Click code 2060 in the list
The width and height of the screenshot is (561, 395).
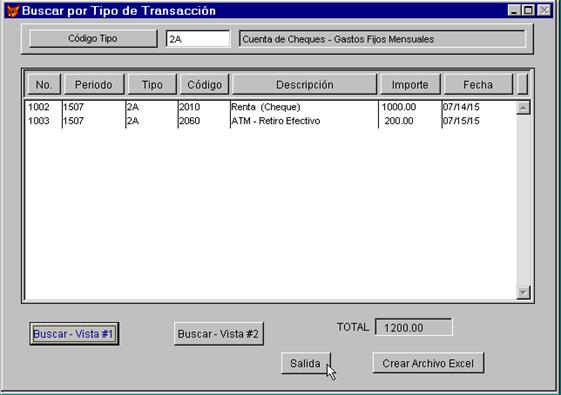pos(190,121)
